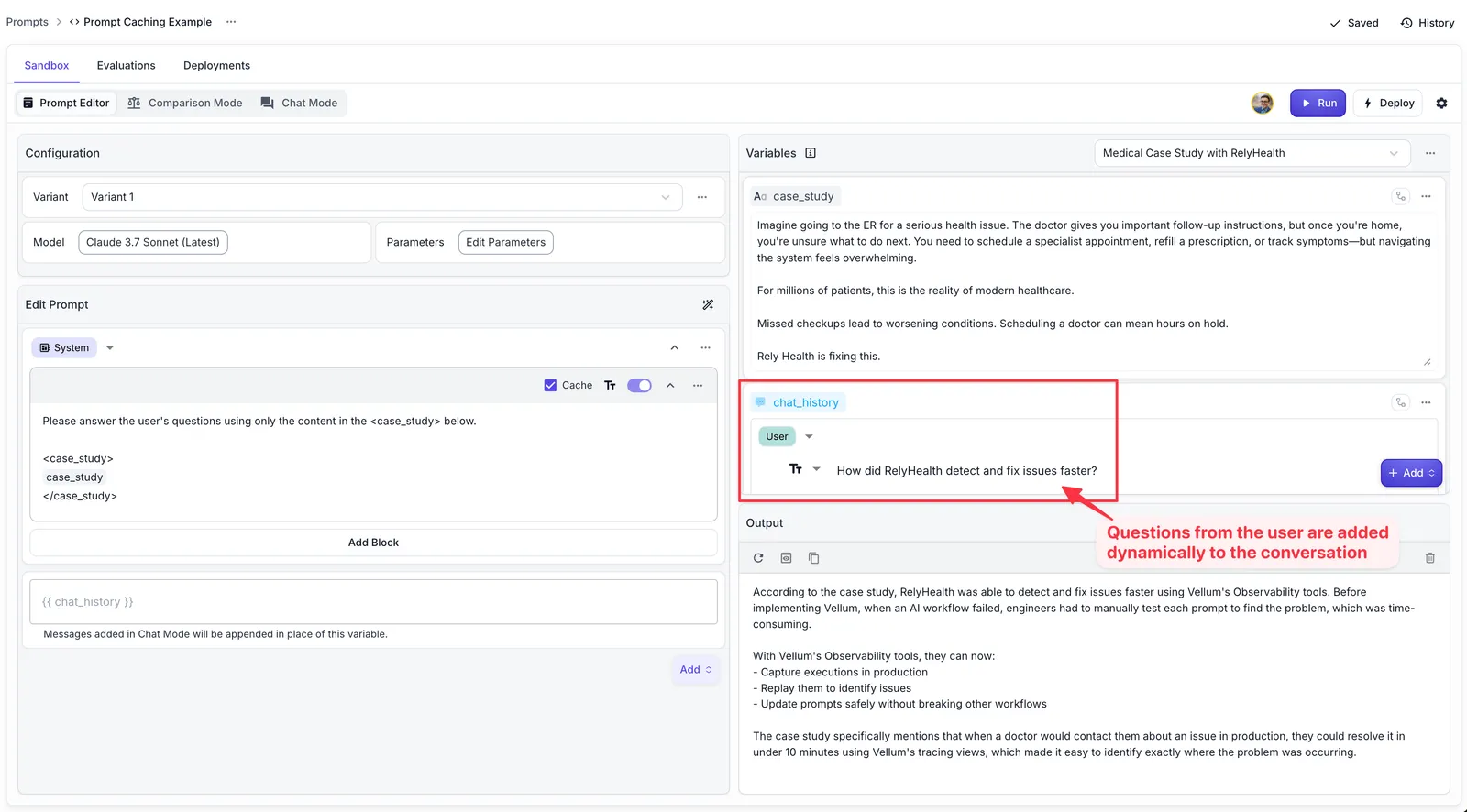The width and height of the screenshot is (1467, 812).
Task: Switch to the Evaluations tab
Action: tap(126, 66)
